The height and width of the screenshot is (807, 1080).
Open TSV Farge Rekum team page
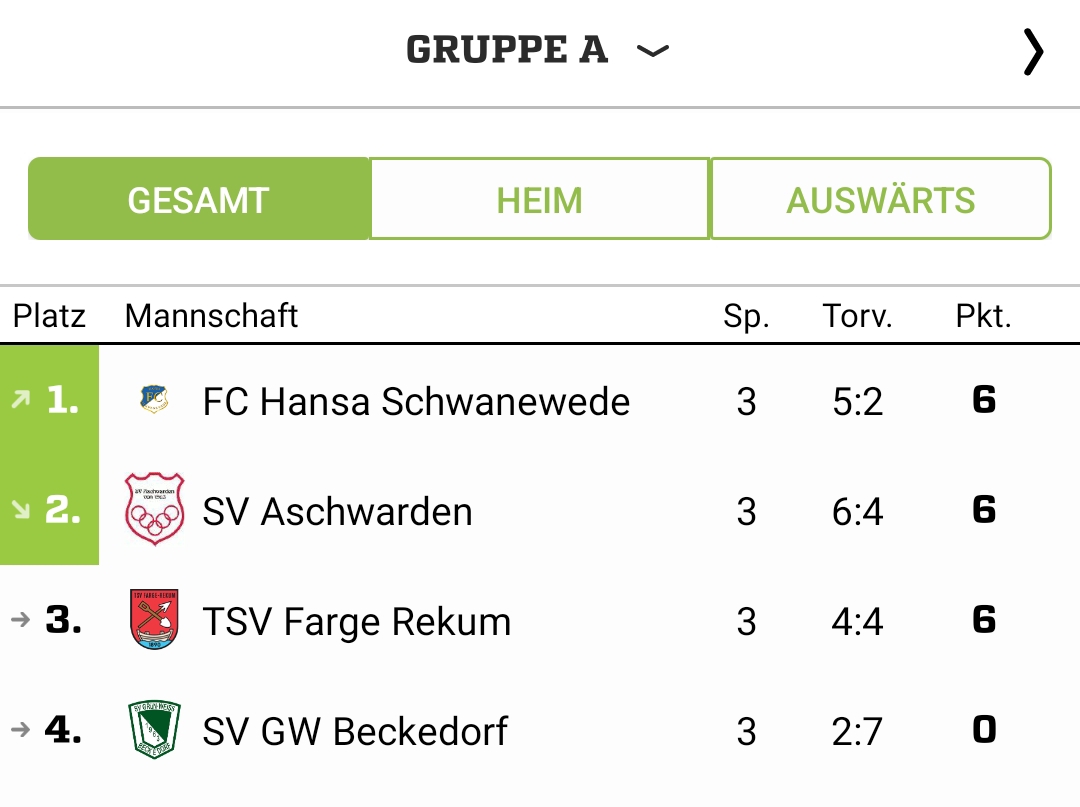tap(357, 622)
